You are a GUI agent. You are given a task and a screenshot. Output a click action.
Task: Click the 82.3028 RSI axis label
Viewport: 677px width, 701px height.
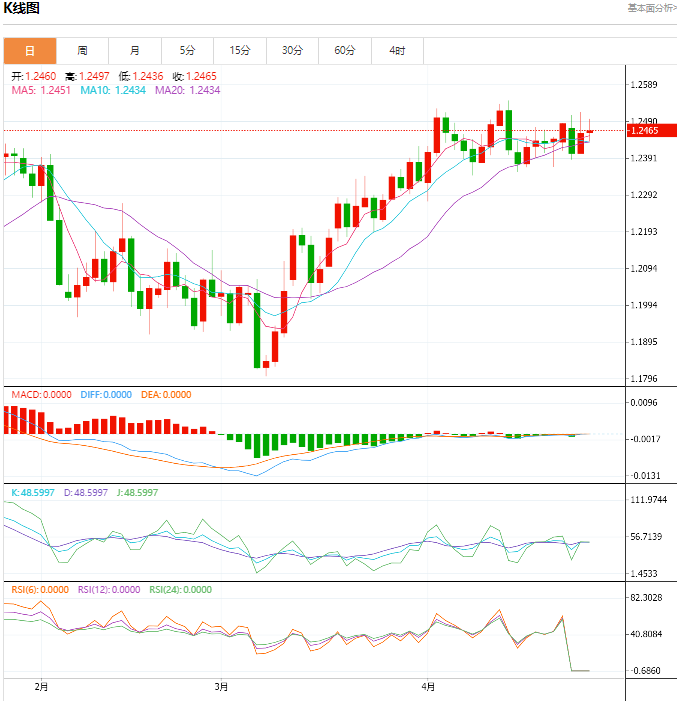coord(646,598)
